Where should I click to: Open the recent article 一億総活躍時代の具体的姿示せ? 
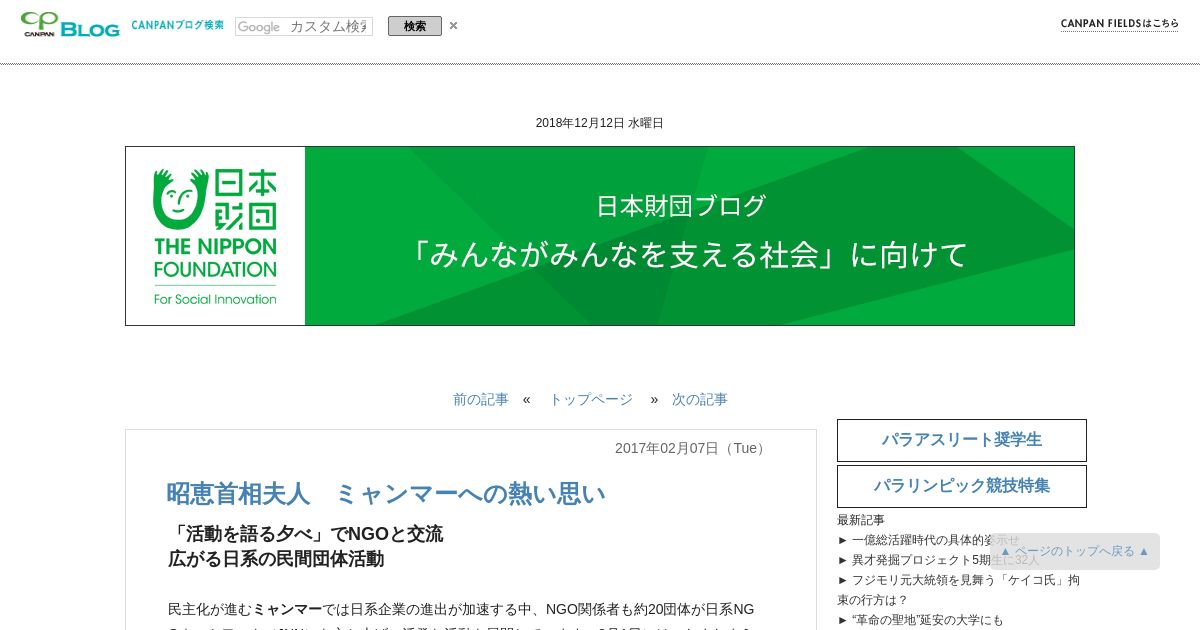[x=936, y=540]
